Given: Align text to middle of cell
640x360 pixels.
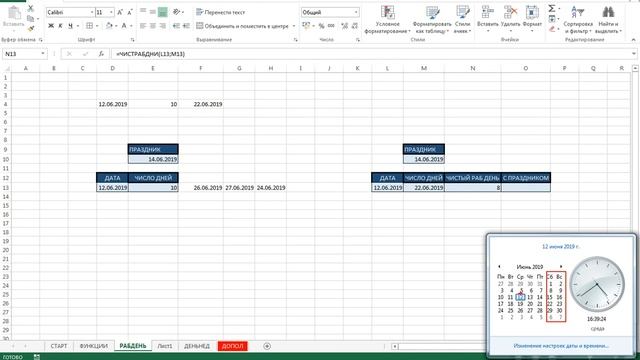Looking at the screenshot, I should click(153, 12).
